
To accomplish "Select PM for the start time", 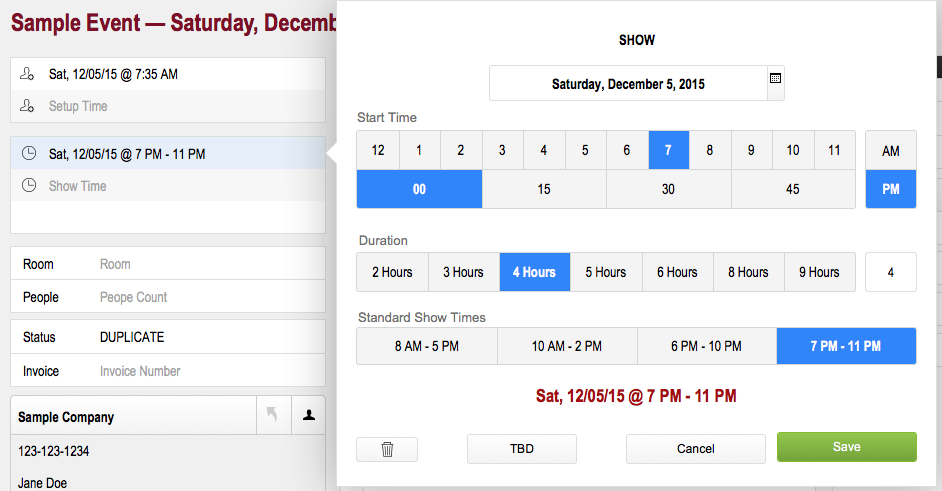I will click(891, 189).
